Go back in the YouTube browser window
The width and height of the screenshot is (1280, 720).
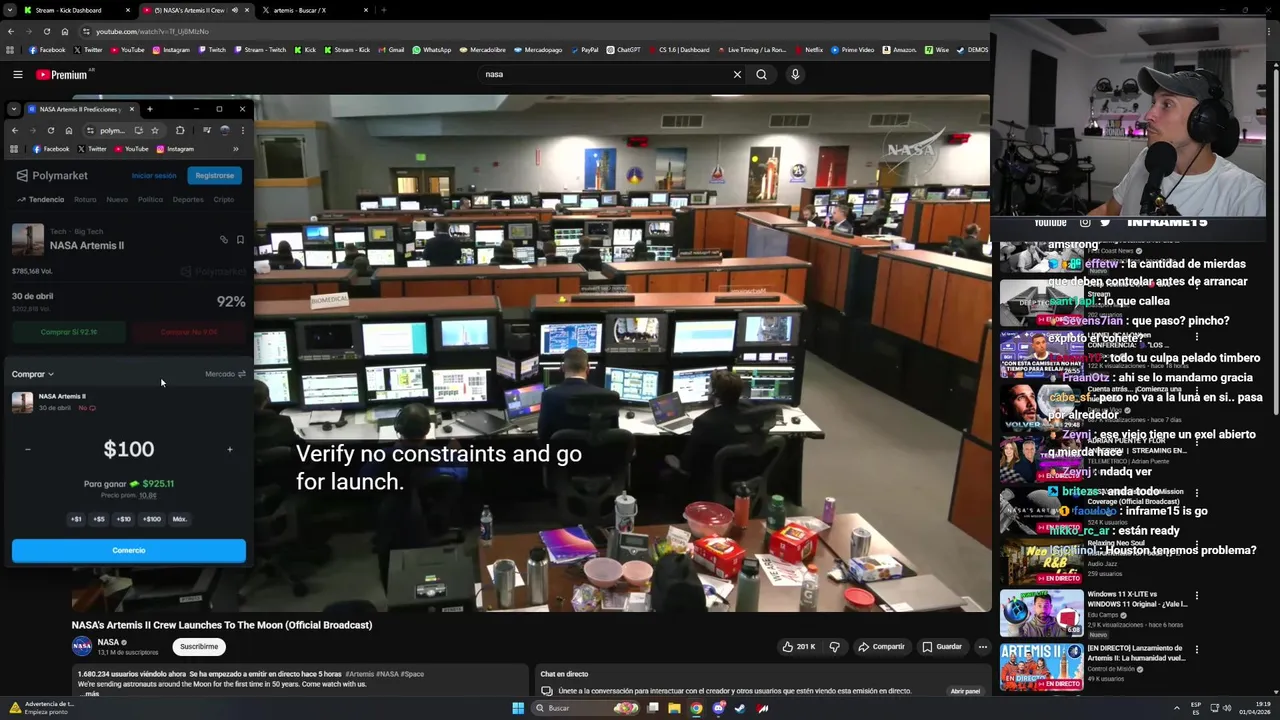tap(11, 31)
